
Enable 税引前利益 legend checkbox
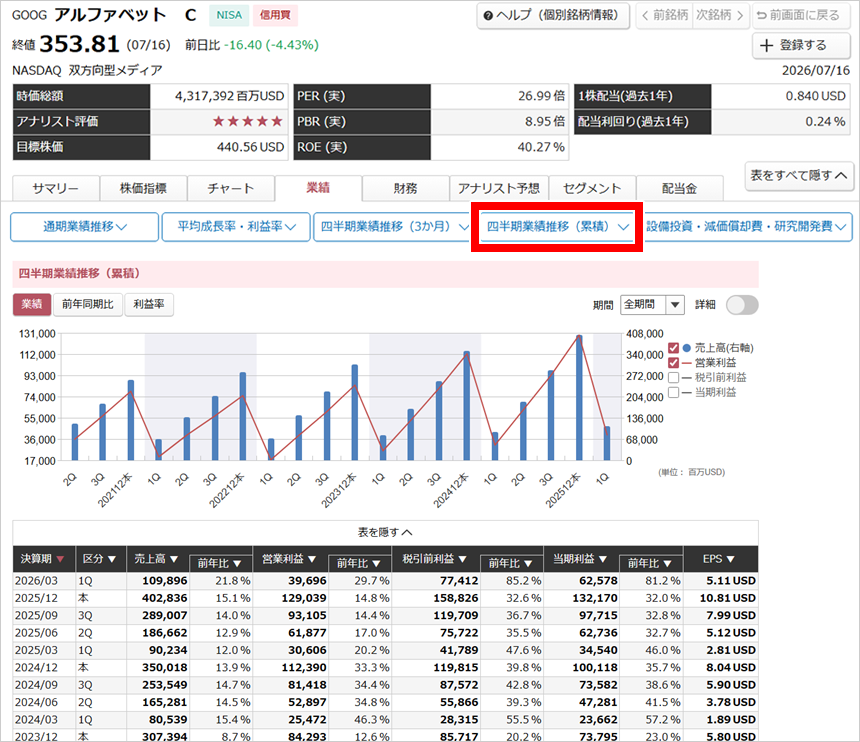(674, 377)
